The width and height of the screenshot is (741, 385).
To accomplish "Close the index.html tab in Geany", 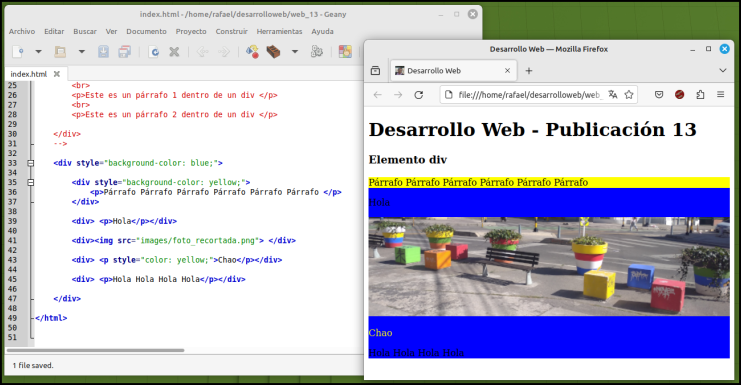I will pyautogui.click(x=57, y=74).
